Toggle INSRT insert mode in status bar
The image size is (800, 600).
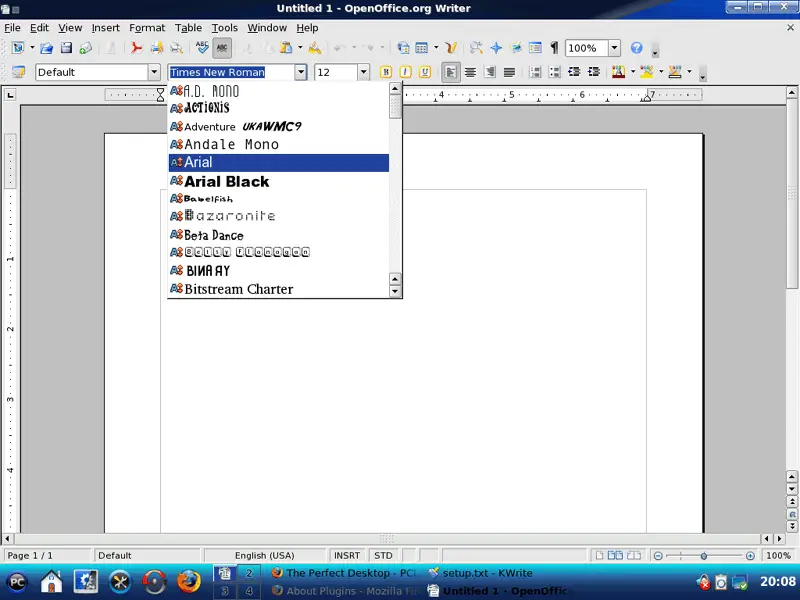[x=347, y=555]
